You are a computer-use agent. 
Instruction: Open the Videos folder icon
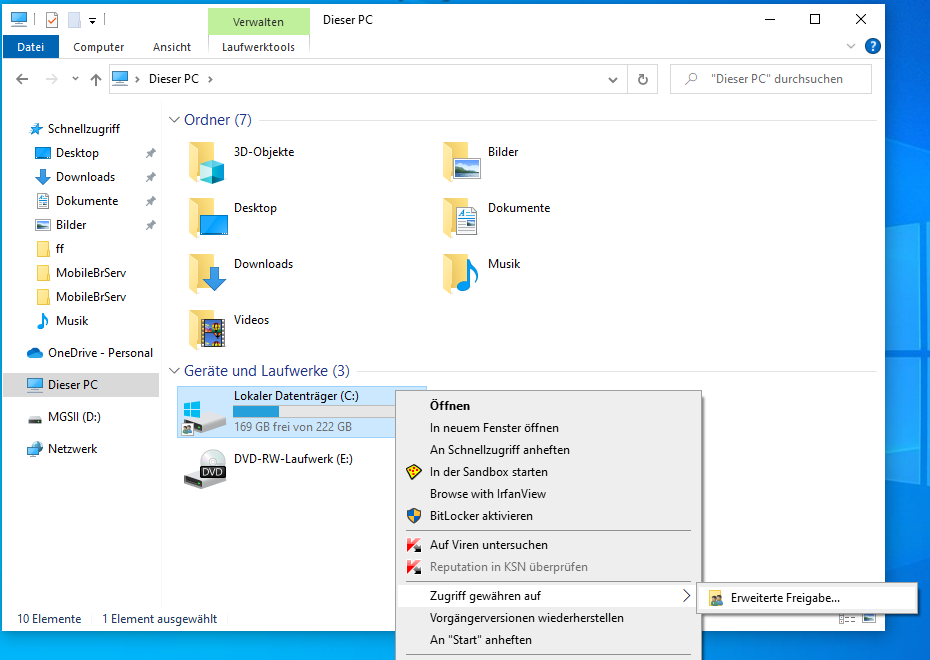click(208, 329)
